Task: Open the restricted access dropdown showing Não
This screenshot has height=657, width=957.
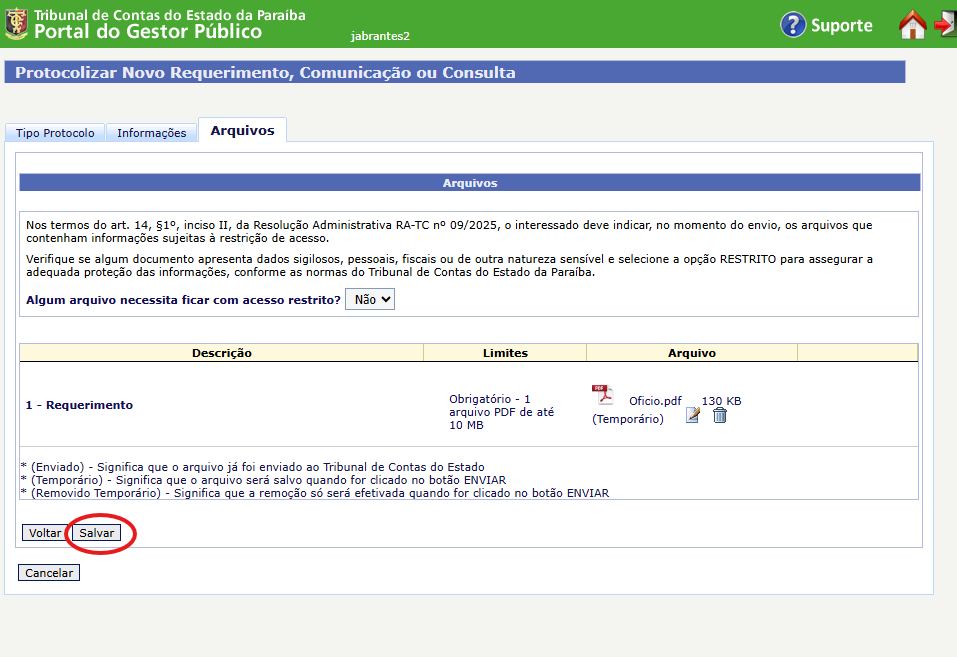Action: tap(370, 299)
